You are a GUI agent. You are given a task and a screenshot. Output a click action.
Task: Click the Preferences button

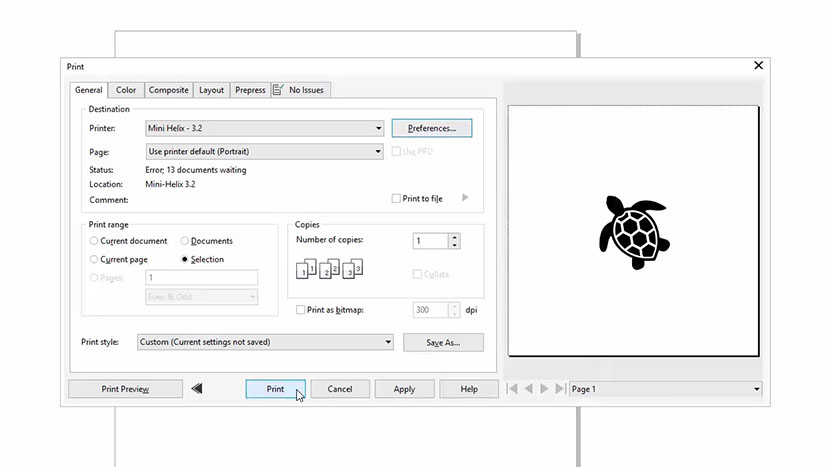tap(431, 128)
